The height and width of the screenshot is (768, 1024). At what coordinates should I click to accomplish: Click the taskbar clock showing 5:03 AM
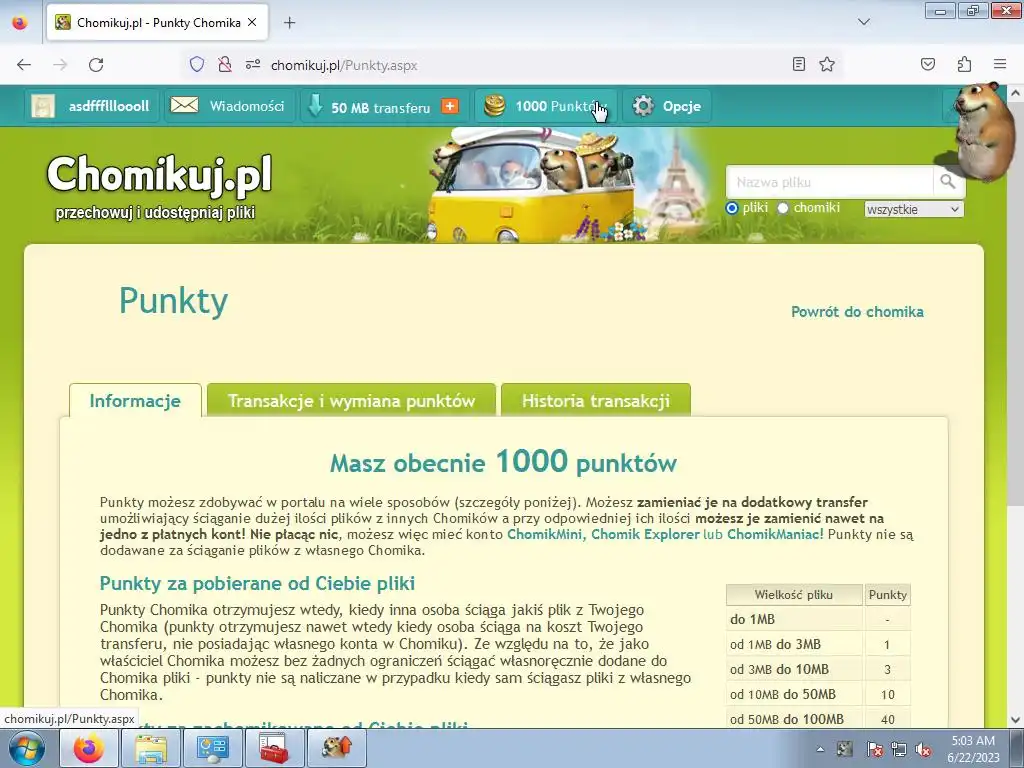pos(973,748)
